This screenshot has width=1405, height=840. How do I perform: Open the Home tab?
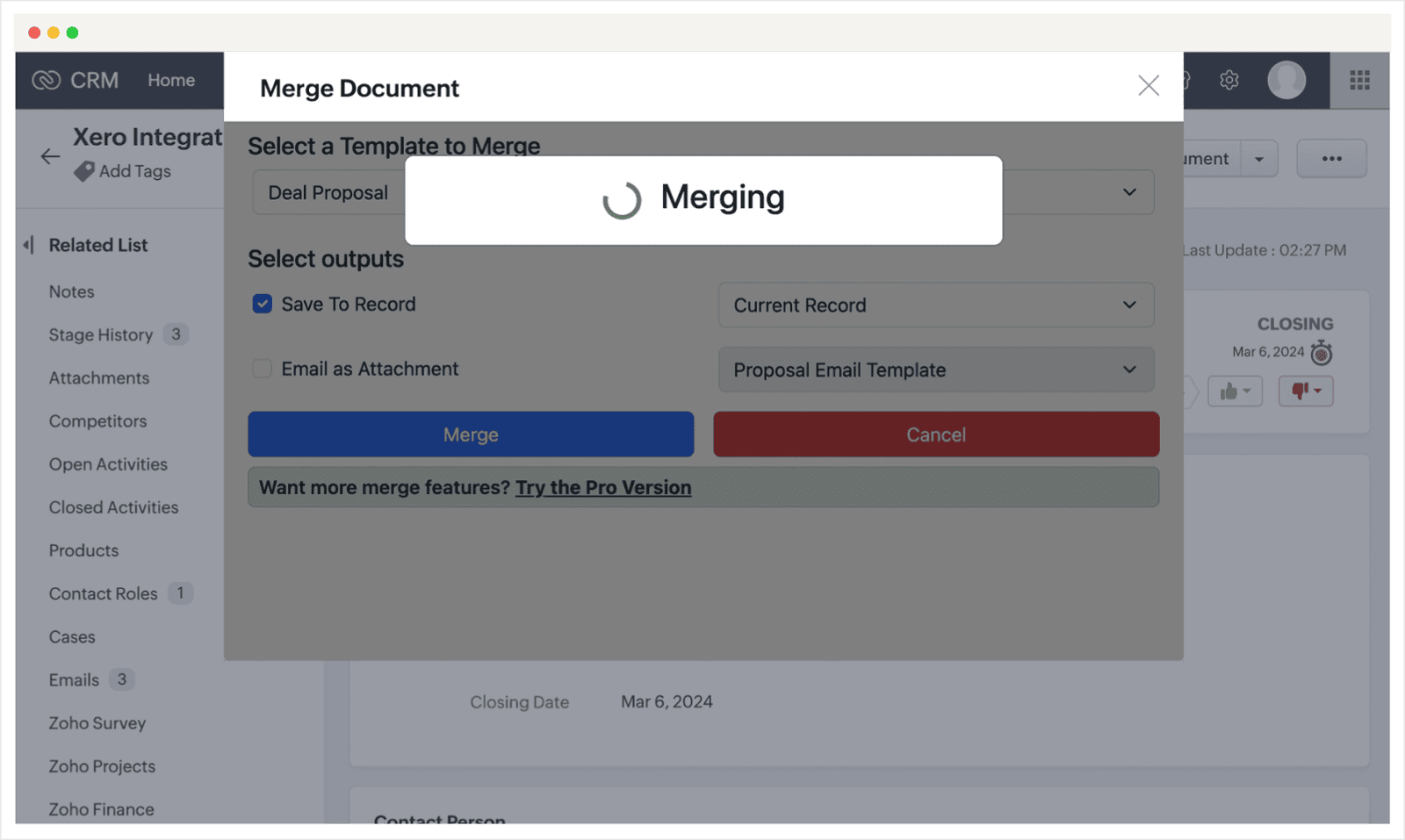tap(171, 80)
